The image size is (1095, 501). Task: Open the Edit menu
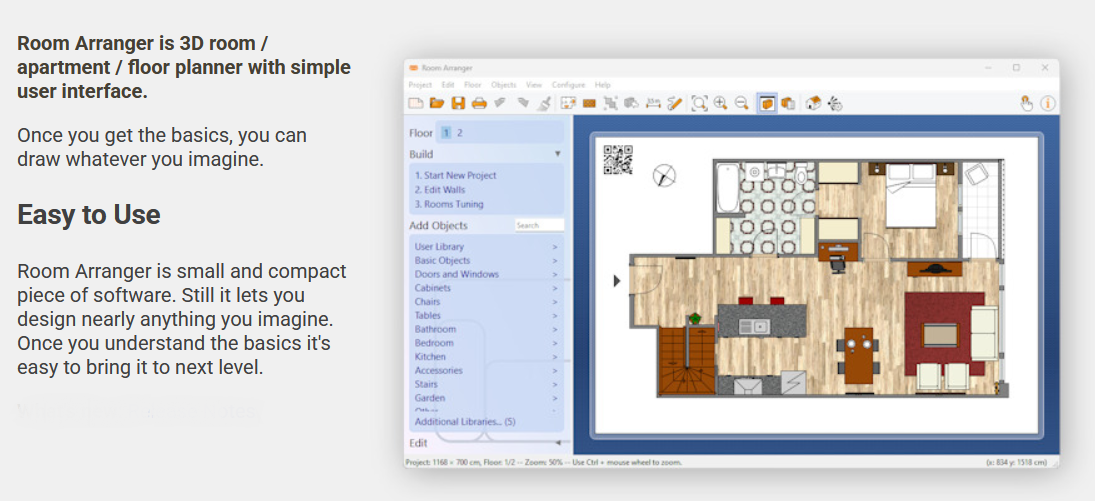448,85
